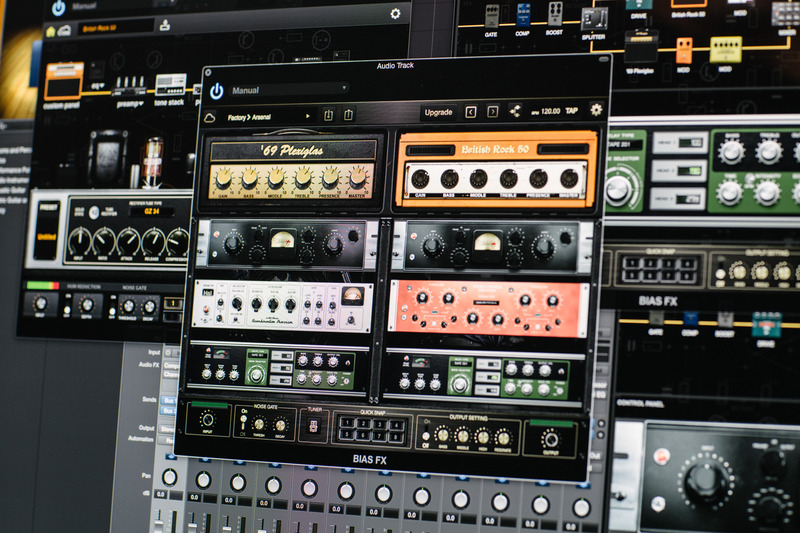Select left tube compressor rack VU meter
Image resolution: width=800 pixels, height=533 pixels.
tap(283, 239)
